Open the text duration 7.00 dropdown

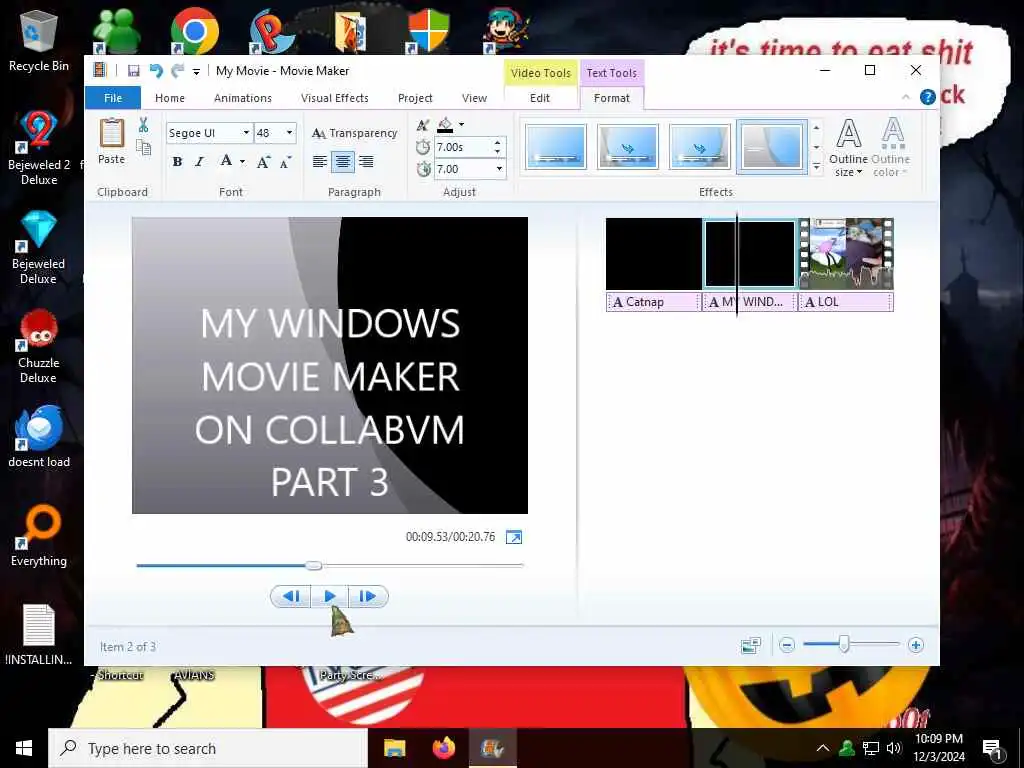tap(499, 169)
